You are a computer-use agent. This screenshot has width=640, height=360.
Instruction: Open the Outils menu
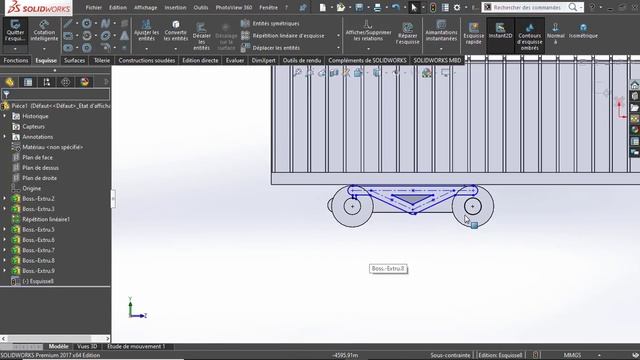pos(200,7)
